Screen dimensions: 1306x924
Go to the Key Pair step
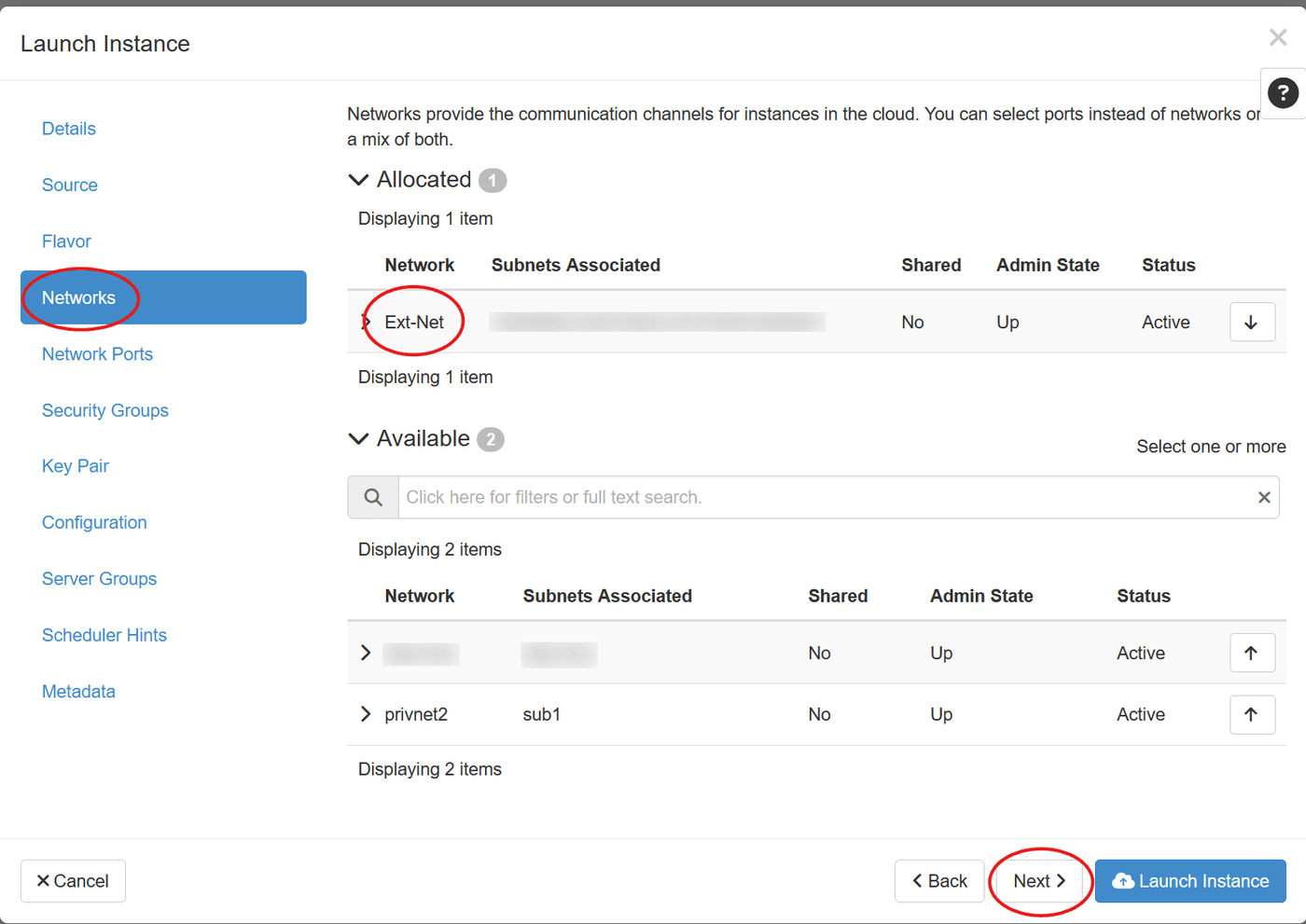[x=76, y=466]
